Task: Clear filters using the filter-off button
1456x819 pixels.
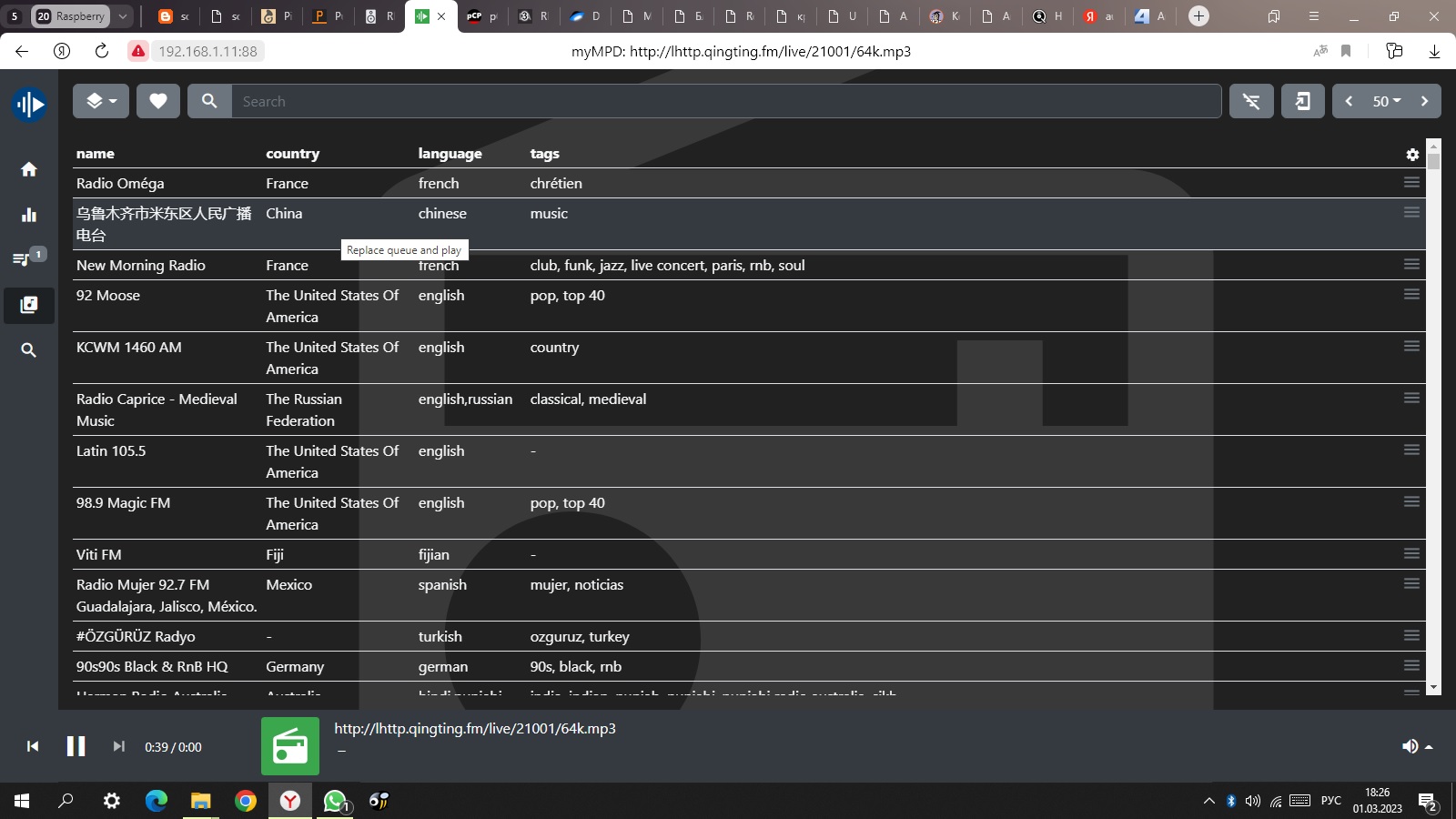Action: point(1251,101)
